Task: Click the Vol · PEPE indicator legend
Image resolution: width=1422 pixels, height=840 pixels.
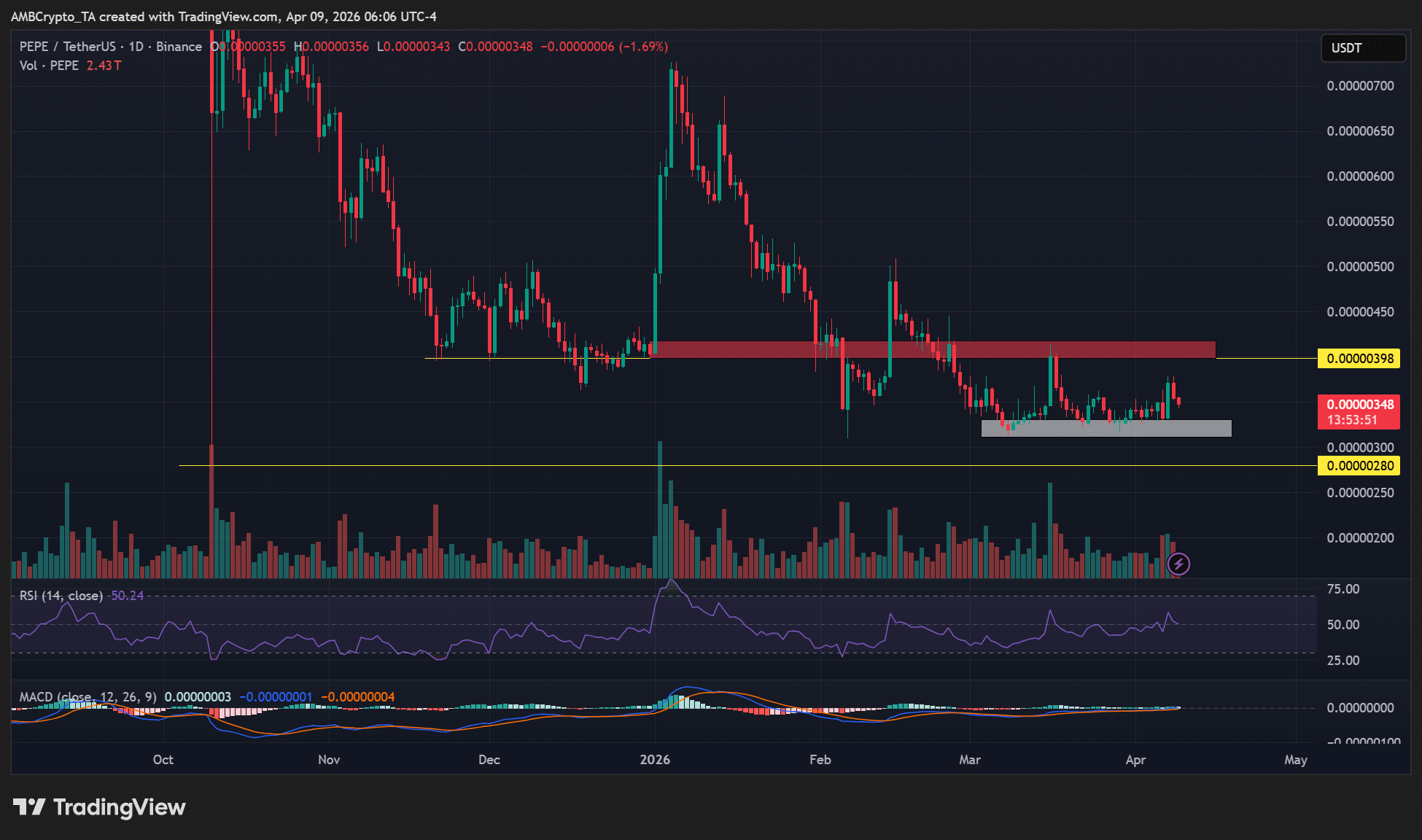Action: point(49,66)
